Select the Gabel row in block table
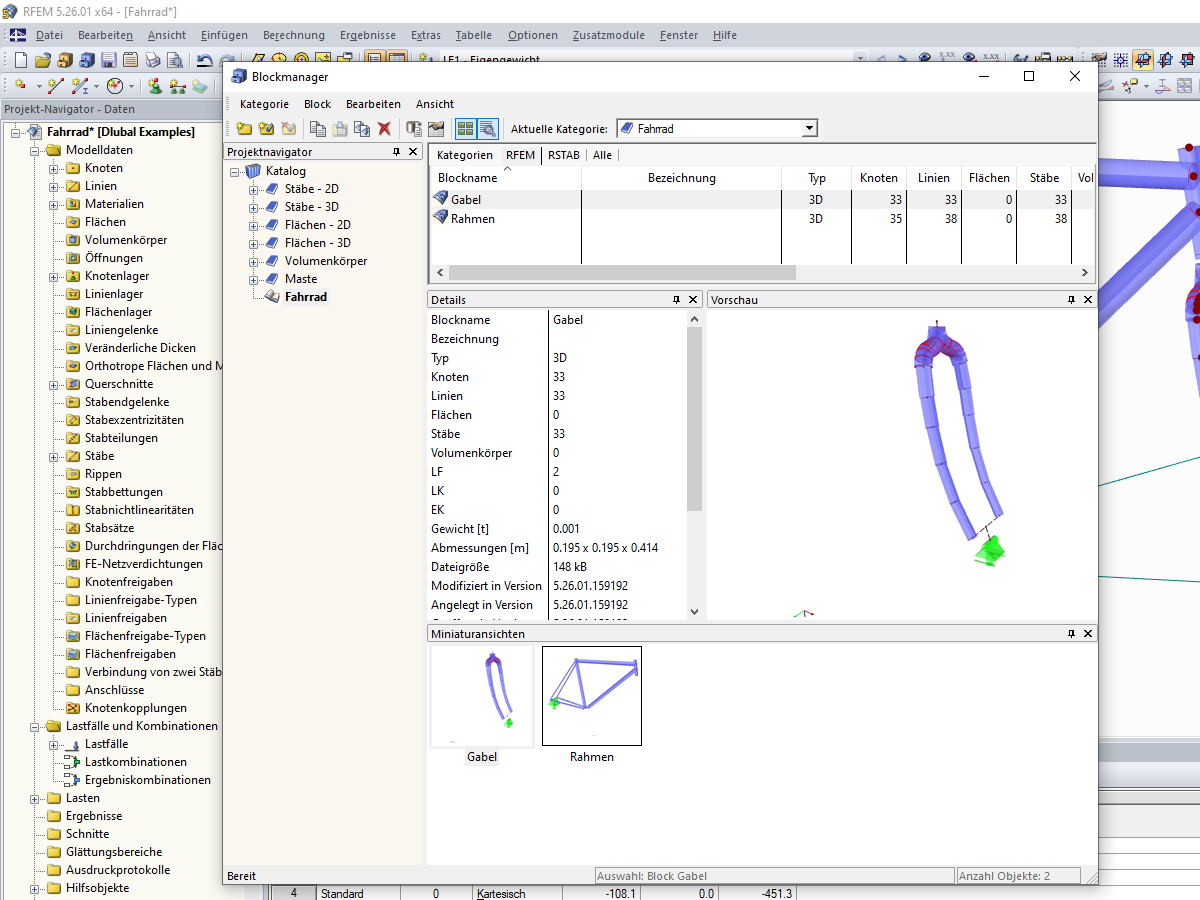Viewport: 1200px width, 900px height. [762, 200]
